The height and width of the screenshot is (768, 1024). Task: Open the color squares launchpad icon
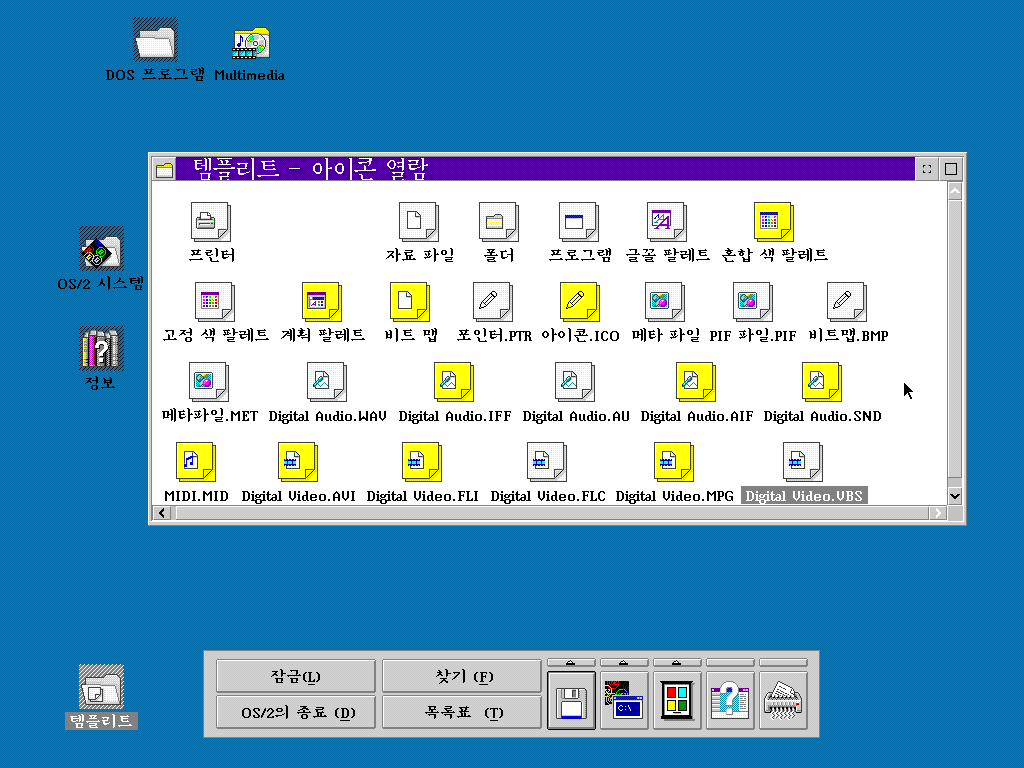pos(677,701)
